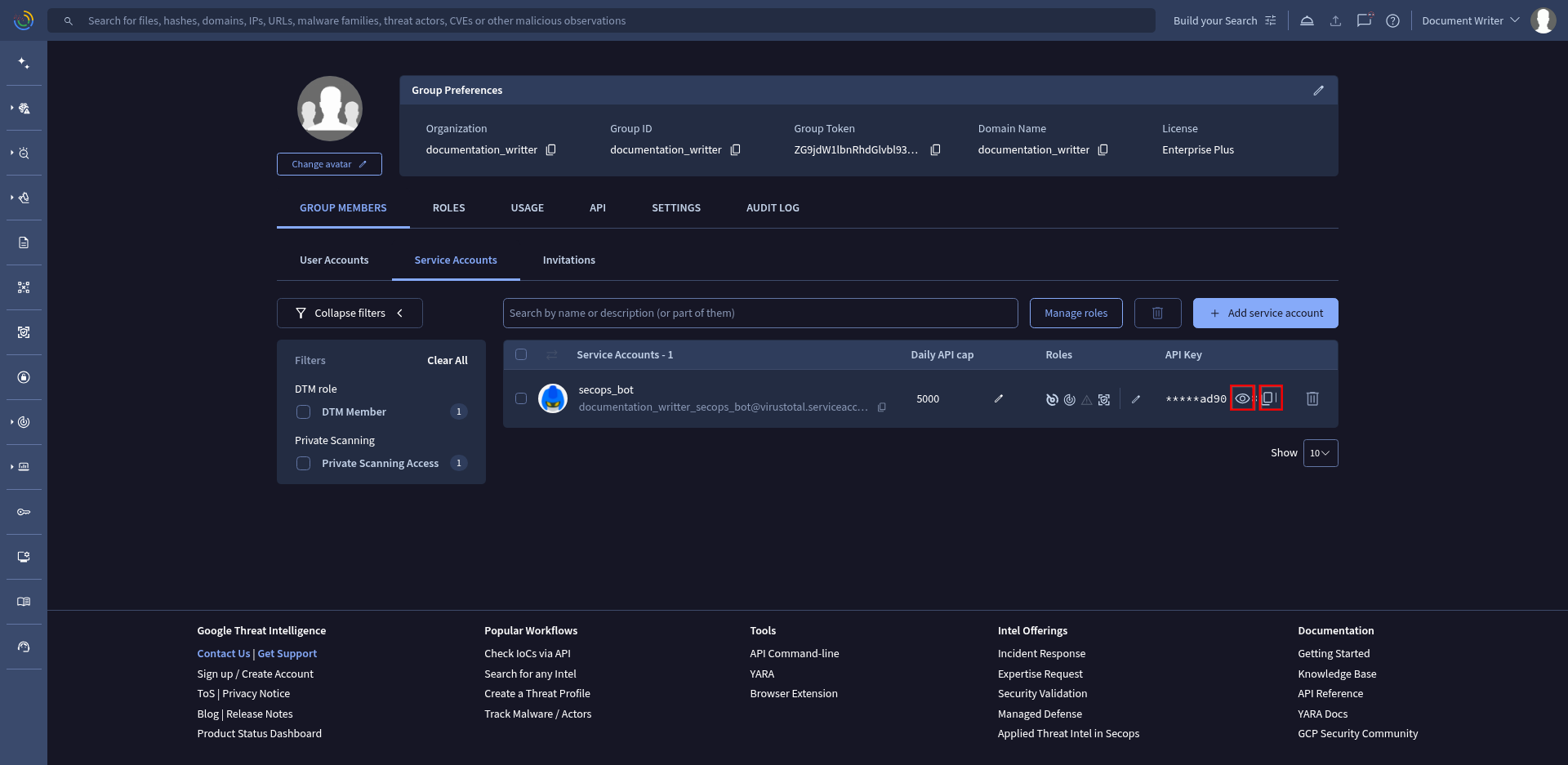Copy the Organization name value

551,149
